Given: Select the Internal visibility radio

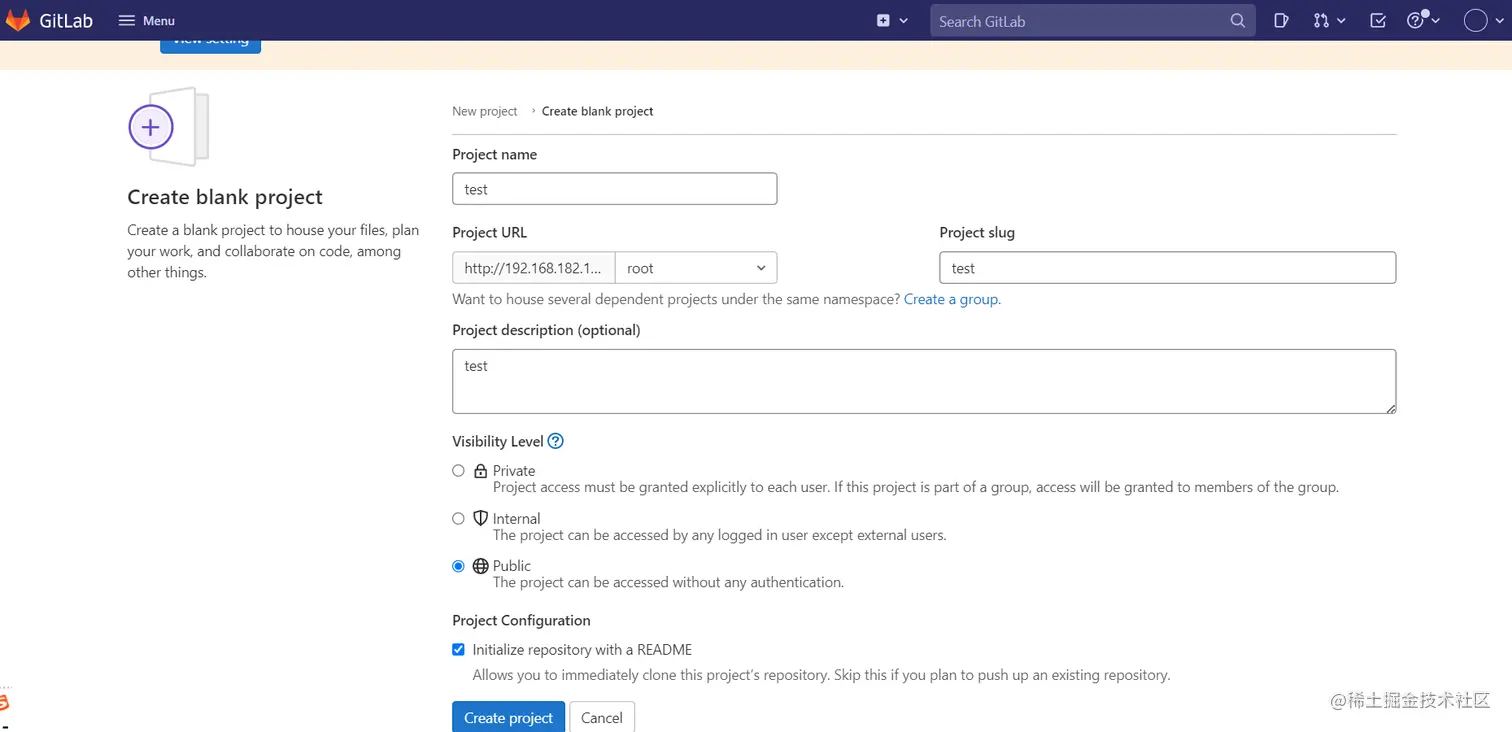Looking at the screenshot, I should tap(458, 518).
